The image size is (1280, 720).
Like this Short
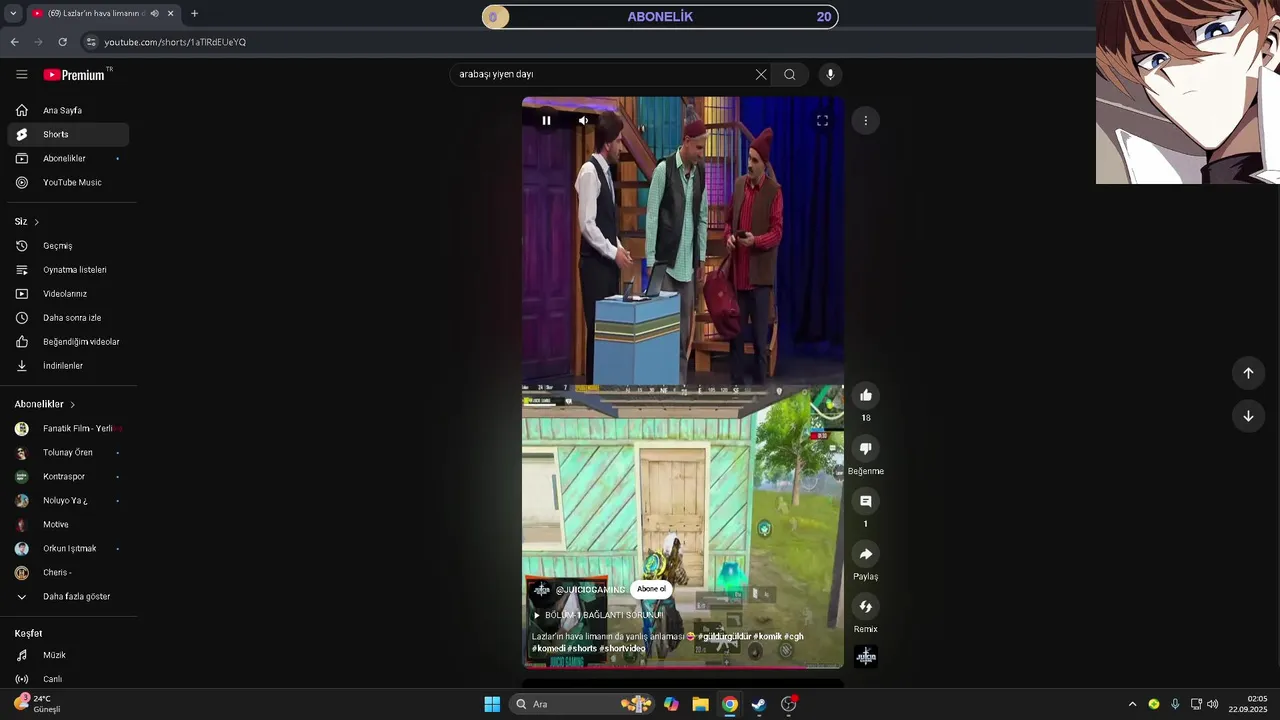866,395
